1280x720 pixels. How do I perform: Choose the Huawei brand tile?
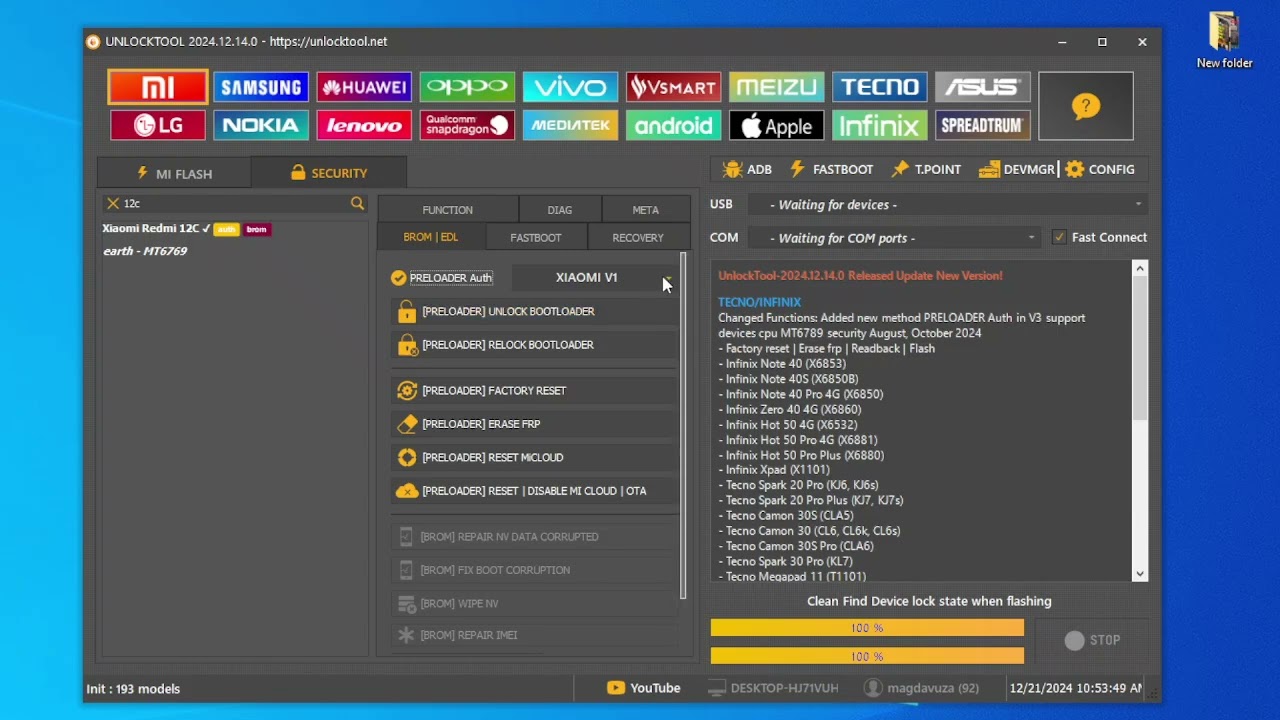(x=364, y=87)
